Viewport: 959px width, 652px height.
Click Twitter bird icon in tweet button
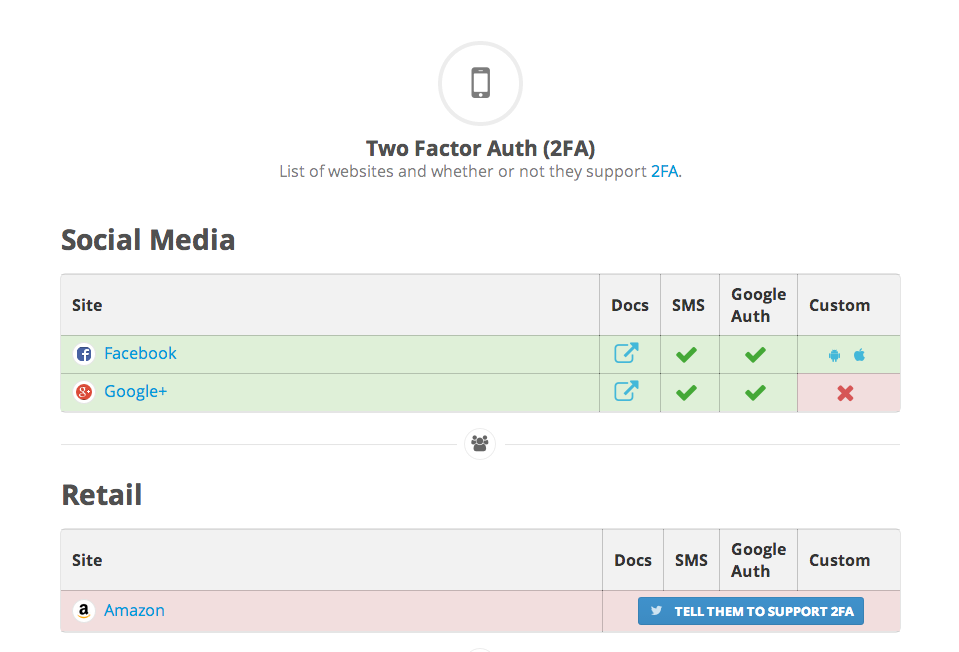656,610
